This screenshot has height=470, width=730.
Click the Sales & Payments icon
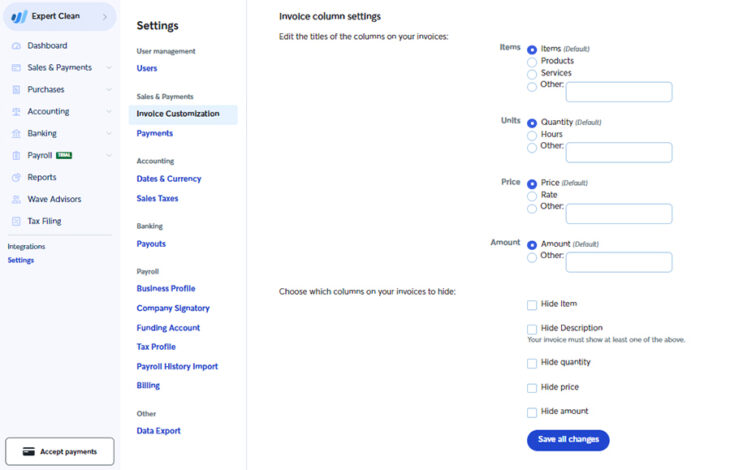click(16, 68)
